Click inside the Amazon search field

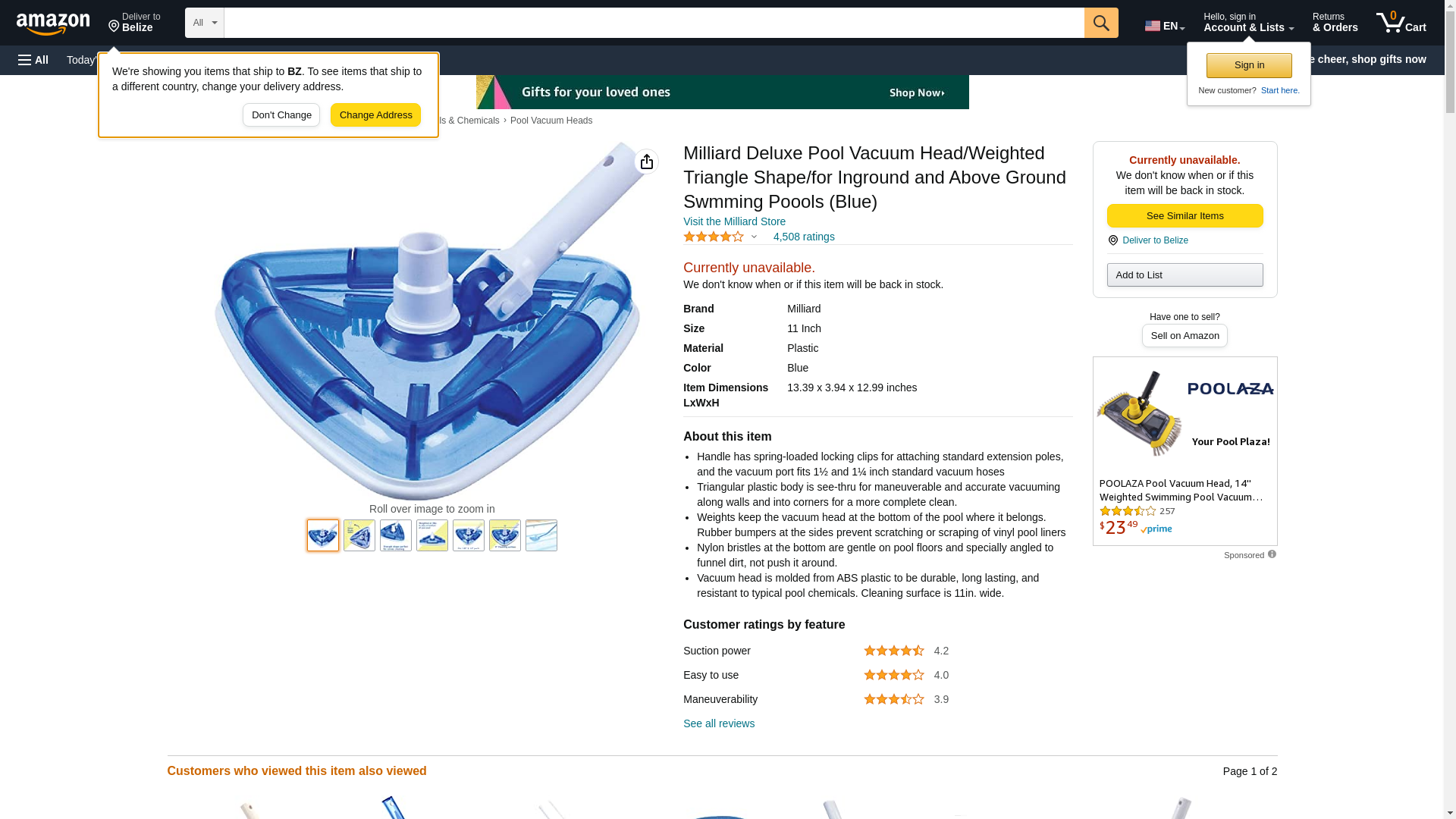tap(654, 23)
